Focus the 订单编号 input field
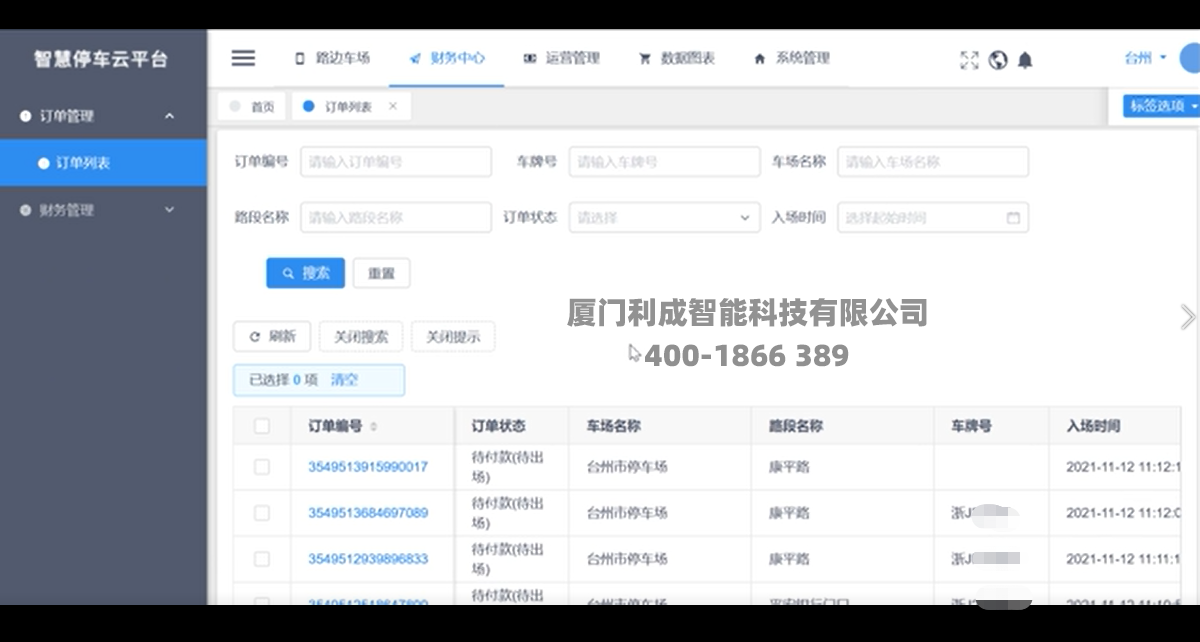Viewport: 1200px width, 642px height. (396, 162)
